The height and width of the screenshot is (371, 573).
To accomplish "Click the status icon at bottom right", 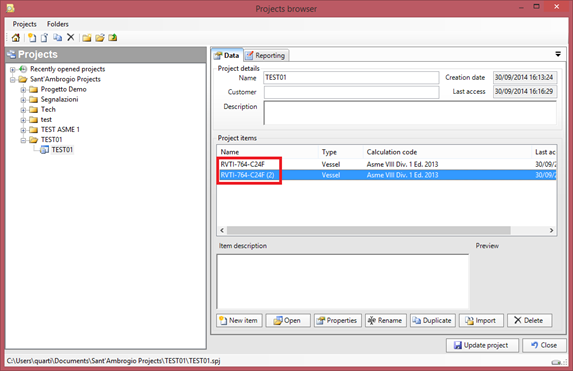I will click(x=557, y=362).
